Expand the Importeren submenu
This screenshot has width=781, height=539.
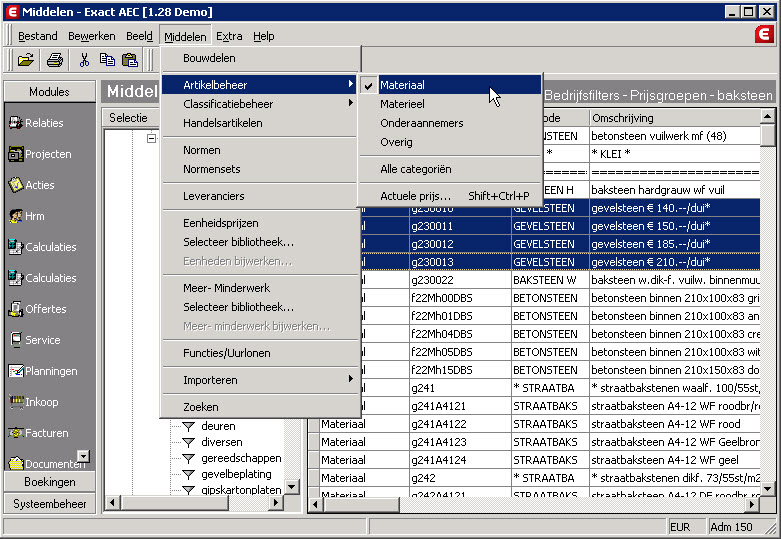coord(260,380)
